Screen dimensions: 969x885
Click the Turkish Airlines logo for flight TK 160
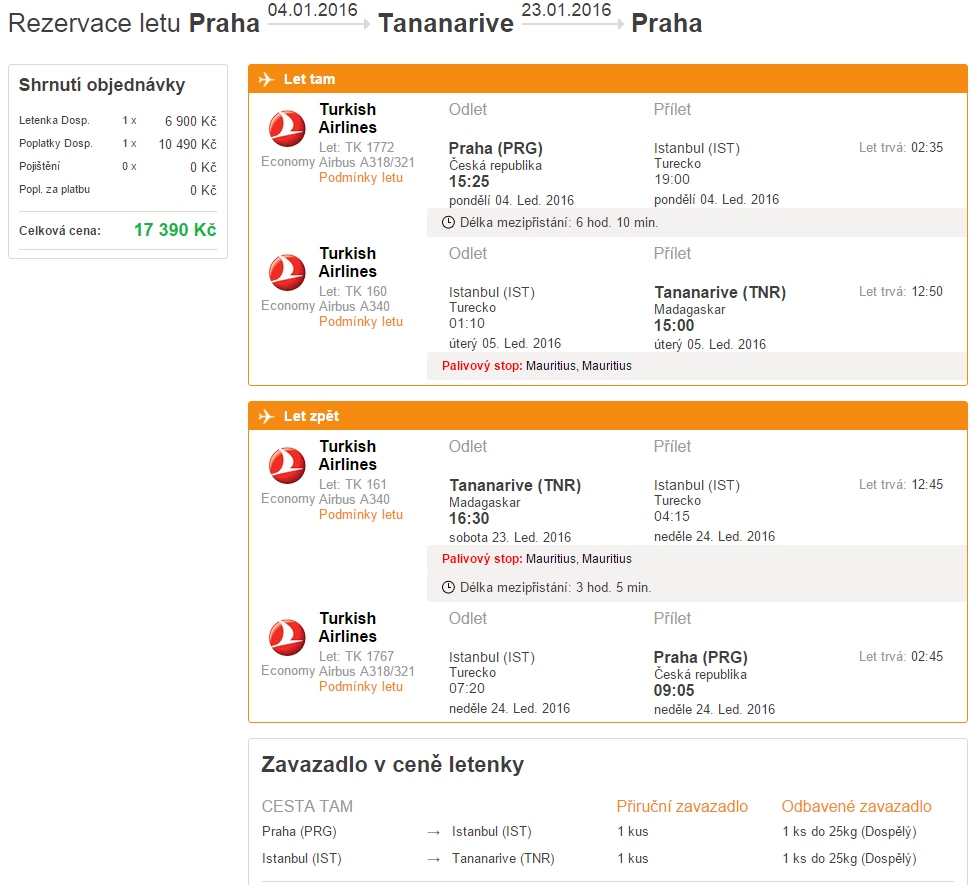(287, 272)
